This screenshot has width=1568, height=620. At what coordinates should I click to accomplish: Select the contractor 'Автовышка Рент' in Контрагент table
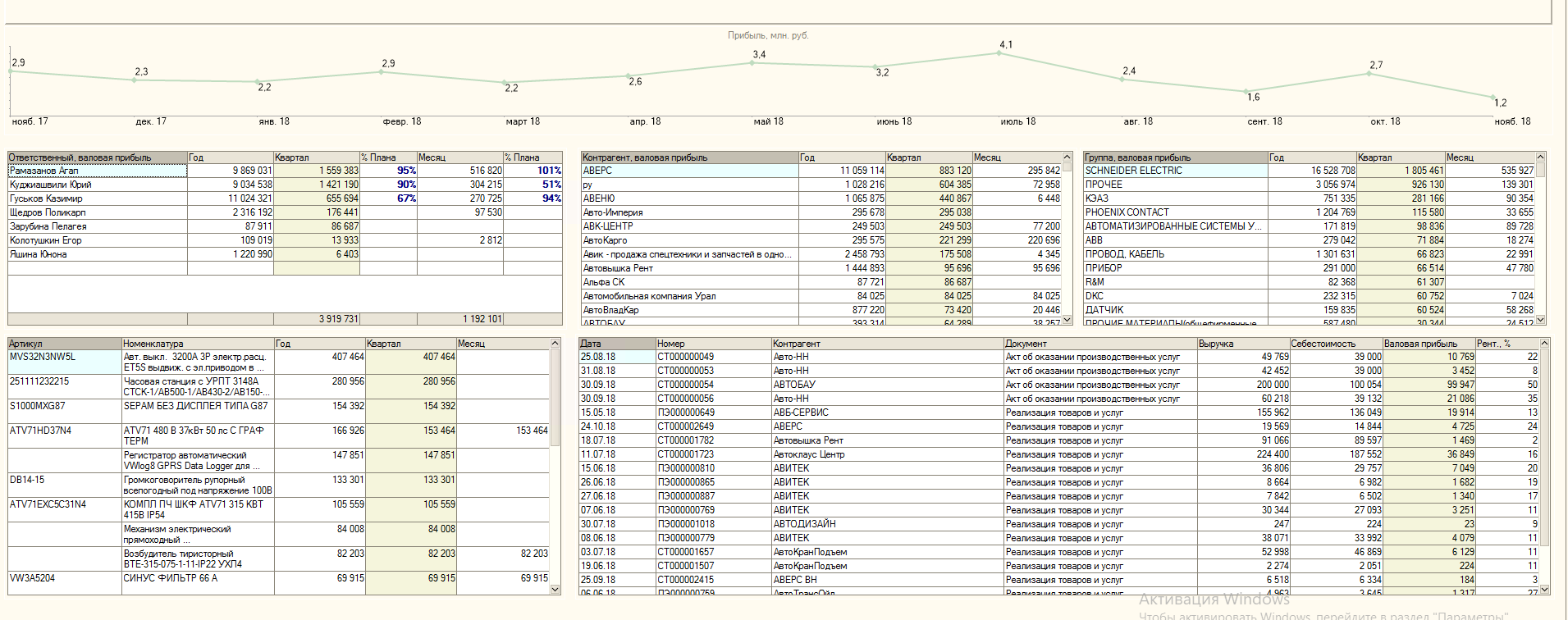tap(690, 268)
